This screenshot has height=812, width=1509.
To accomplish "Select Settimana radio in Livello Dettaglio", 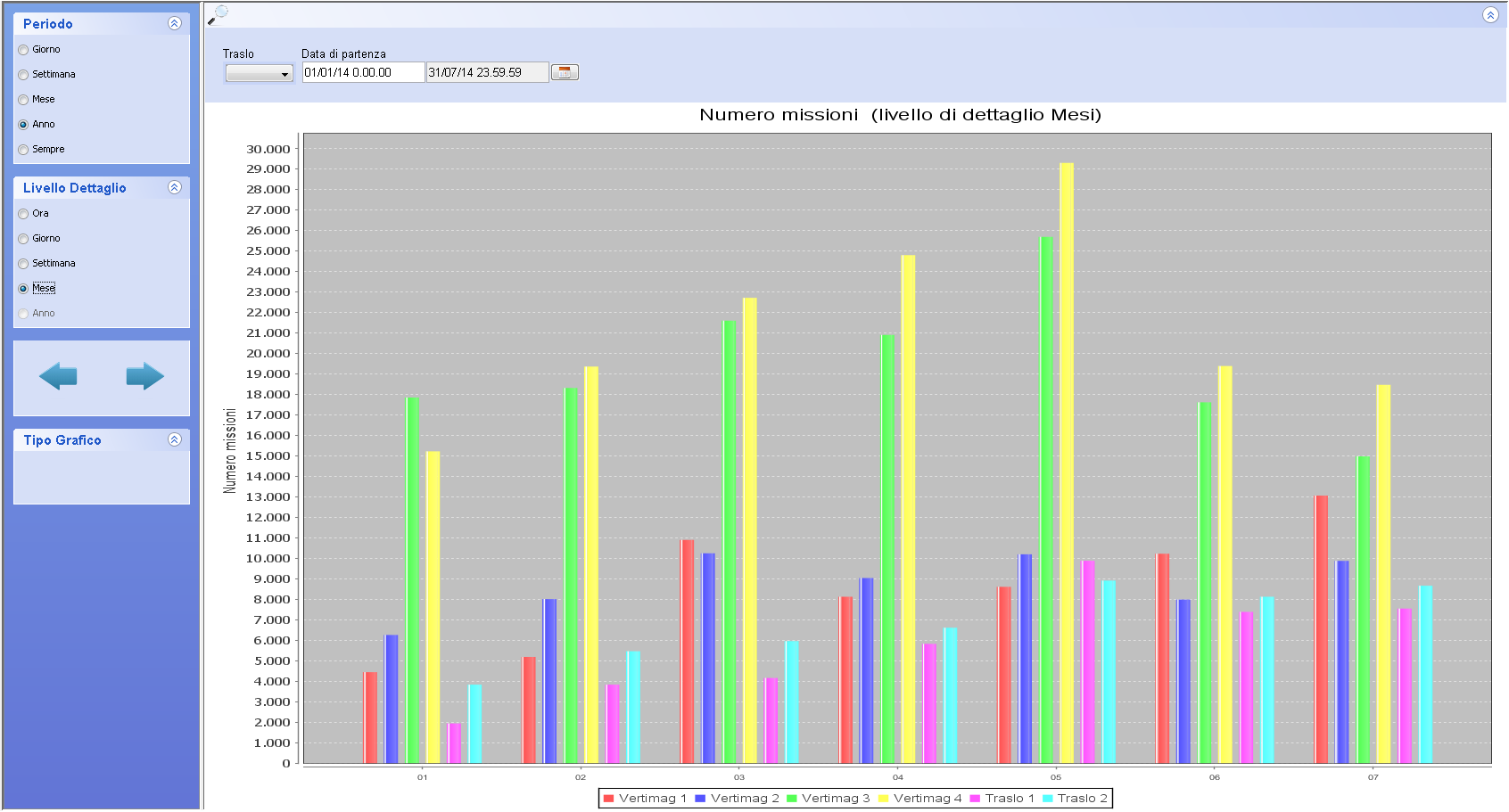I will tap(23, 264).
